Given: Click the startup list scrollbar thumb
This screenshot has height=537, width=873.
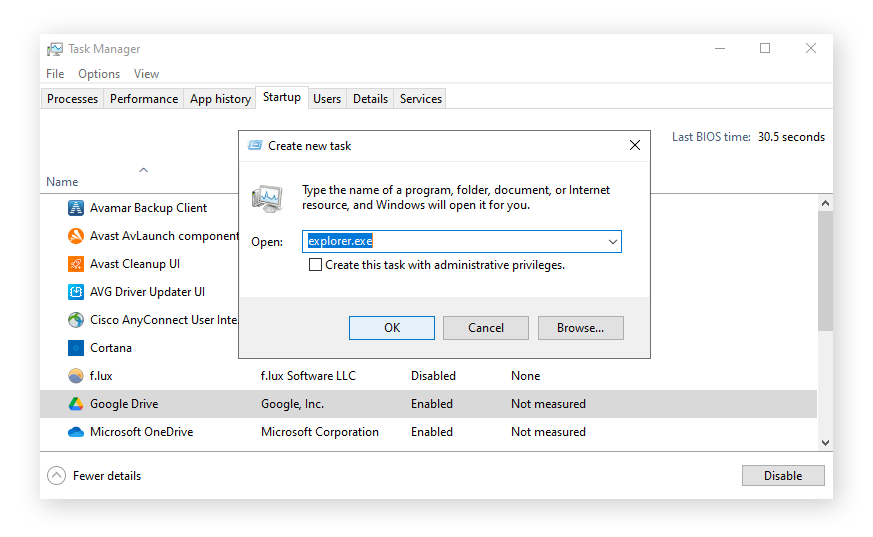Looking at the screenshot, I should 825,270.
